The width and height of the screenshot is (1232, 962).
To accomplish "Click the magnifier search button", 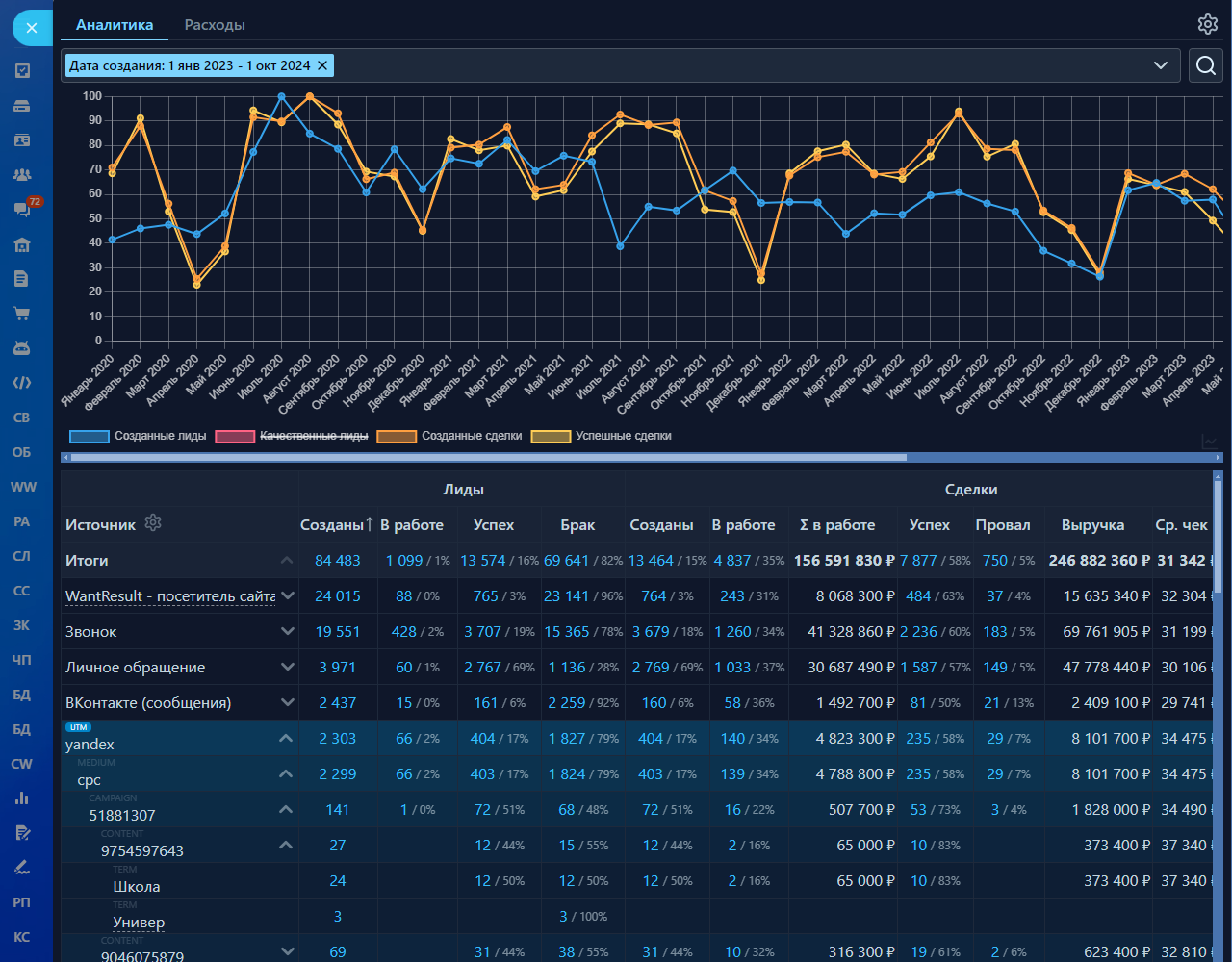I will click(x=1205, y=65).
